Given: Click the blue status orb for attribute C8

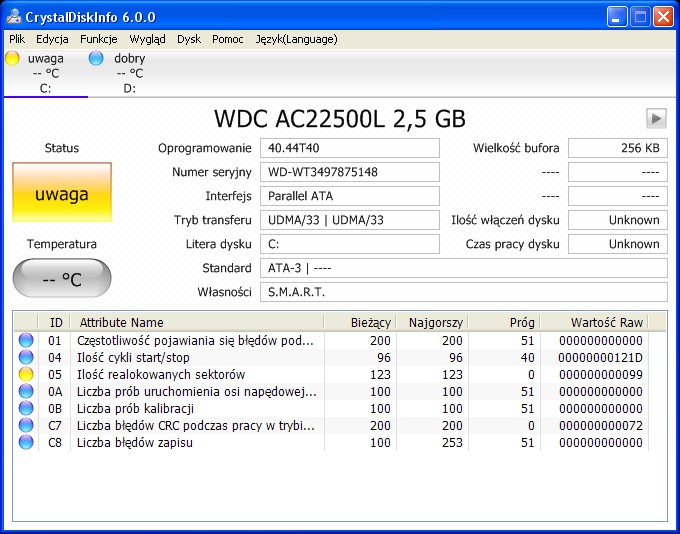Looking at the screenshot, I should [26, 442].
